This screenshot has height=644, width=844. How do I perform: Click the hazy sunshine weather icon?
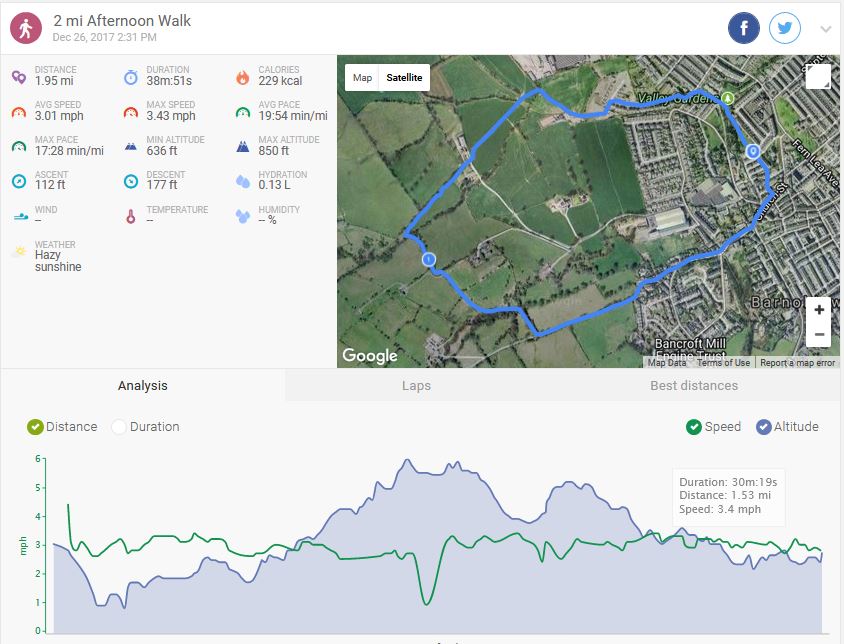[x=19, y=253]
